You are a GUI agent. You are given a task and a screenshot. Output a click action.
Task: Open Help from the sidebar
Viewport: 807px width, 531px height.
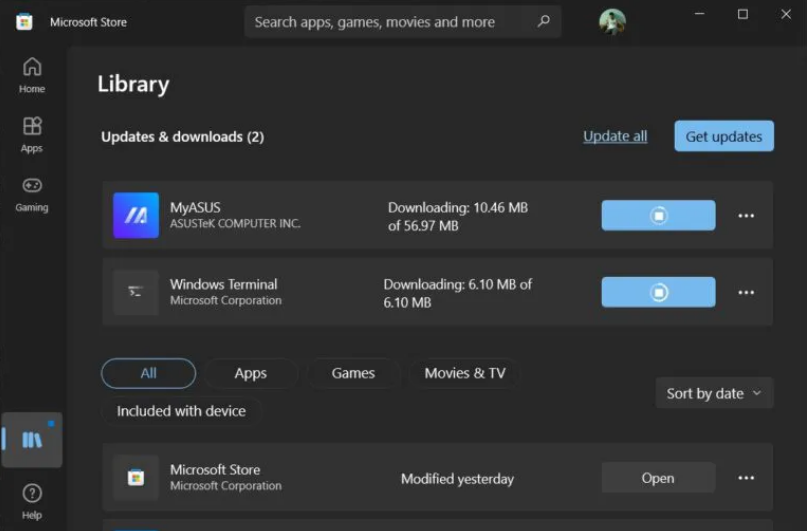[32, 500]
